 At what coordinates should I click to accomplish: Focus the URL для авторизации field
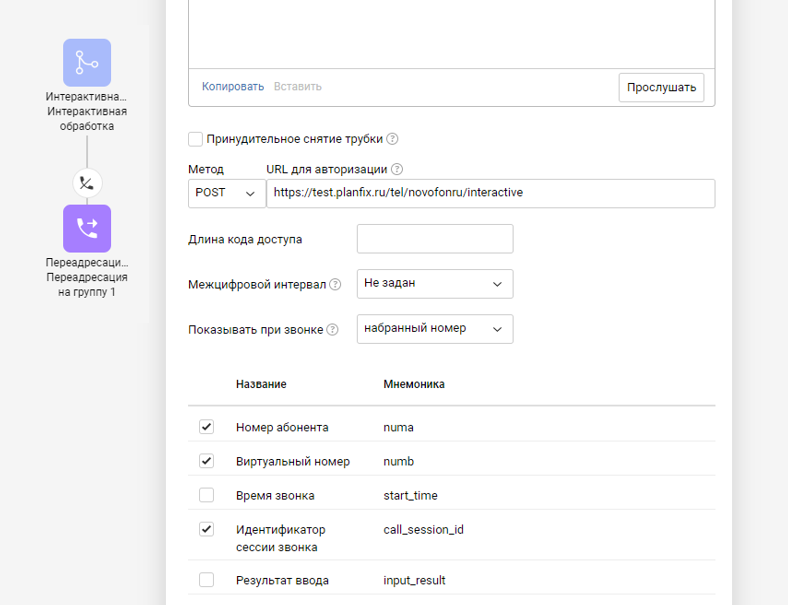490,193
